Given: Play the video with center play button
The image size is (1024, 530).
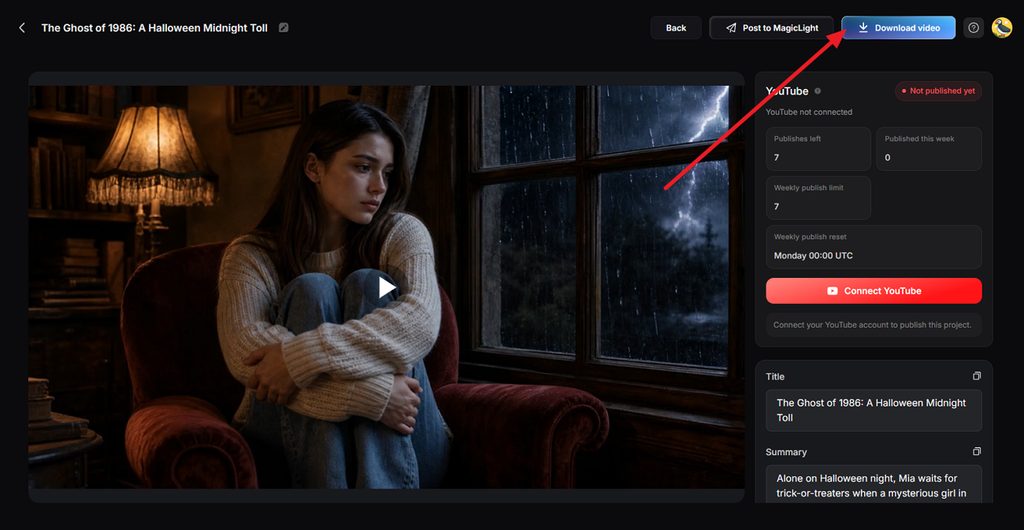Looking at the screenshot, I should click(x=387, y=287).
